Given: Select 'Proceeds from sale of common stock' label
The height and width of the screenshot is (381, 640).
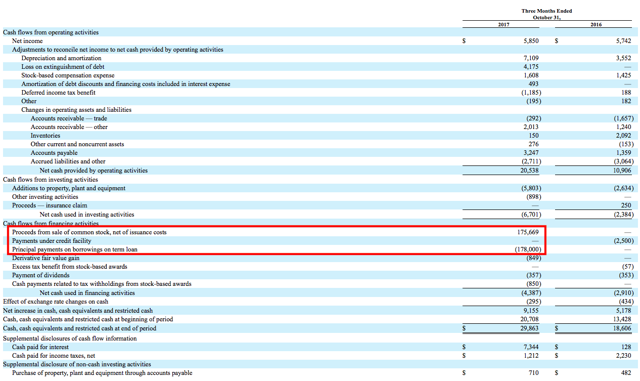Looking at the screenshot, I should point(89,232).
